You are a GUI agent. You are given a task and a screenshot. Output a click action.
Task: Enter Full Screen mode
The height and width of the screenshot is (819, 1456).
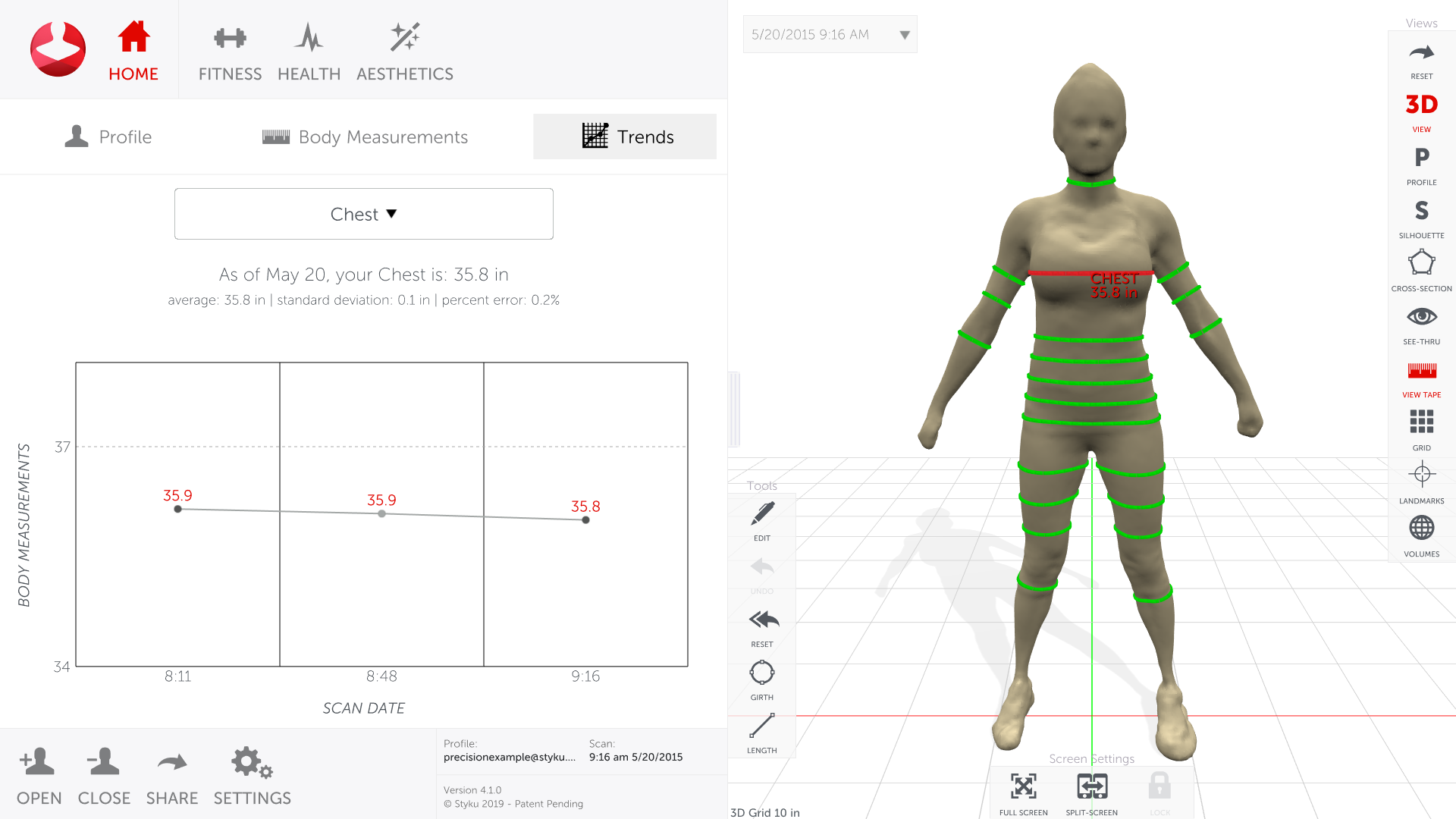tap(1023, 788)
